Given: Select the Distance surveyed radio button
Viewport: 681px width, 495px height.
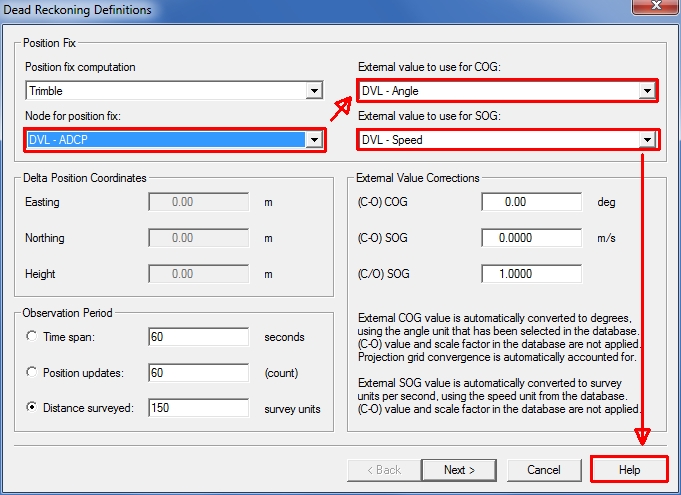Looking at the screenshot, I should tap(31, 407).
